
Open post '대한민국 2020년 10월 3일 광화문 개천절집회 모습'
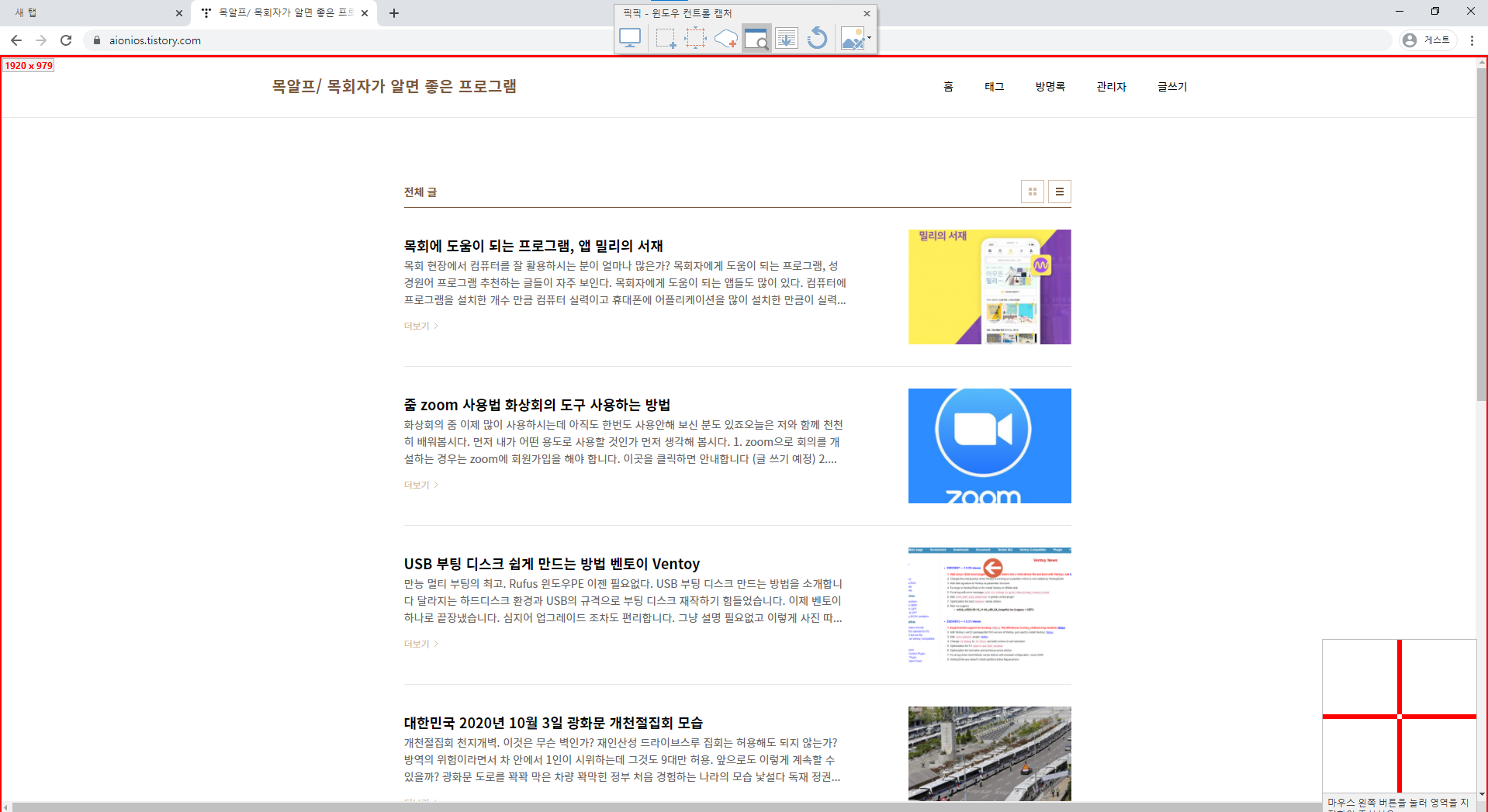[x=553, y=723]
